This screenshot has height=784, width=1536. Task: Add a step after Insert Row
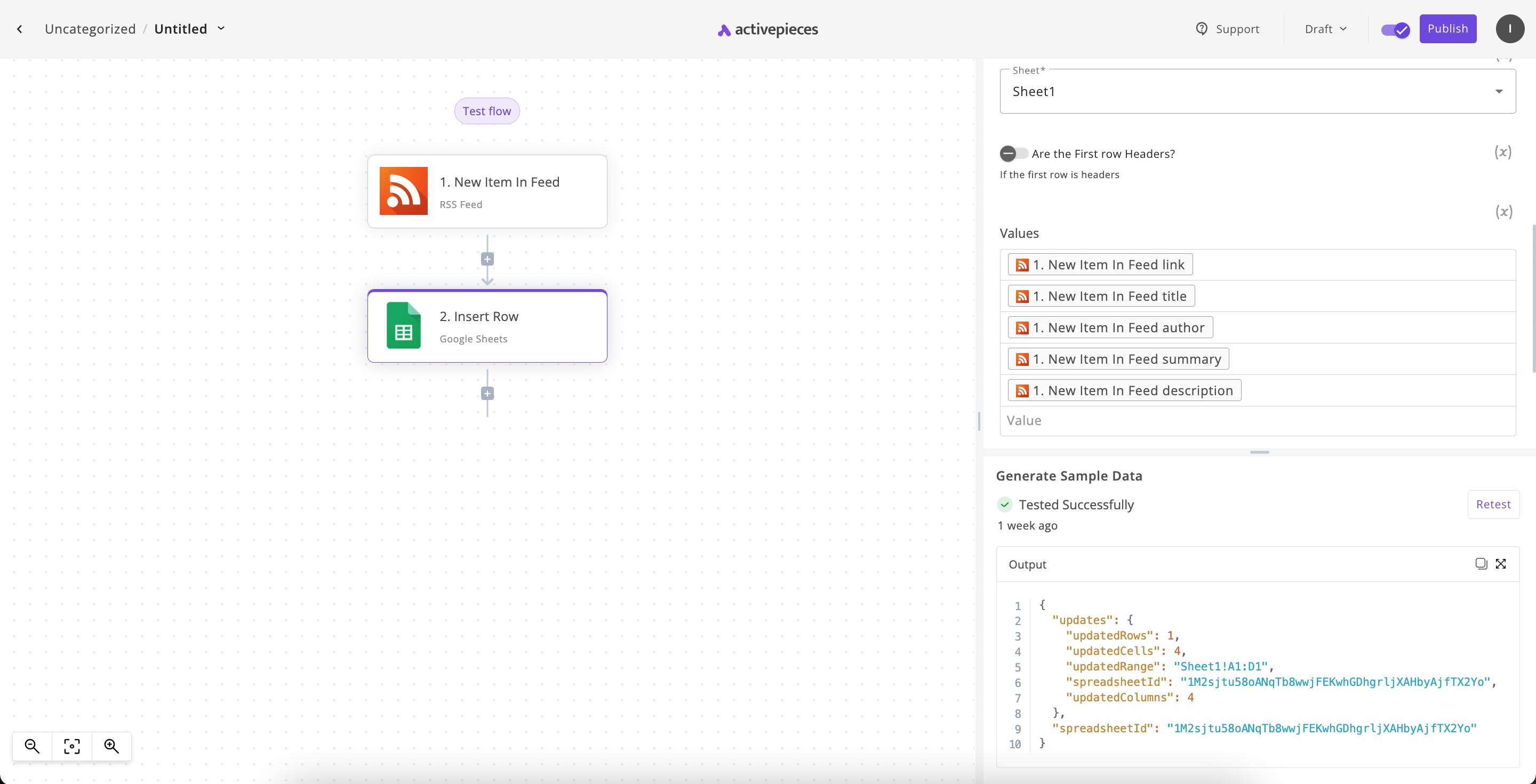pyautogui.click(x=487, y=394)
